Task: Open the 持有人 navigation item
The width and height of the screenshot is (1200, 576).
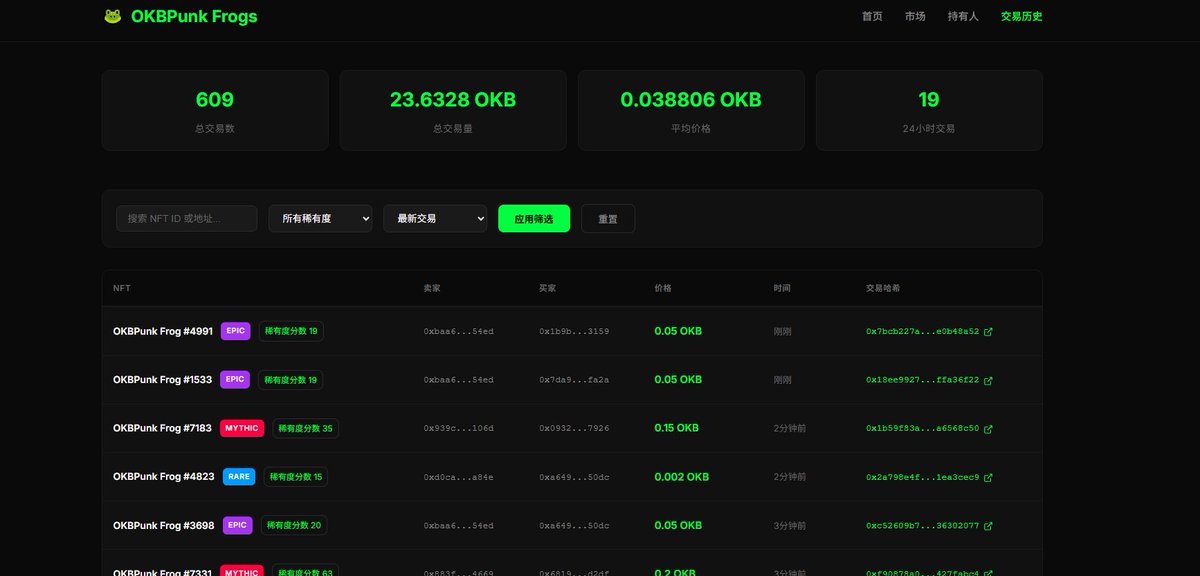Action: pyautogui.click(x=963, y=16)
